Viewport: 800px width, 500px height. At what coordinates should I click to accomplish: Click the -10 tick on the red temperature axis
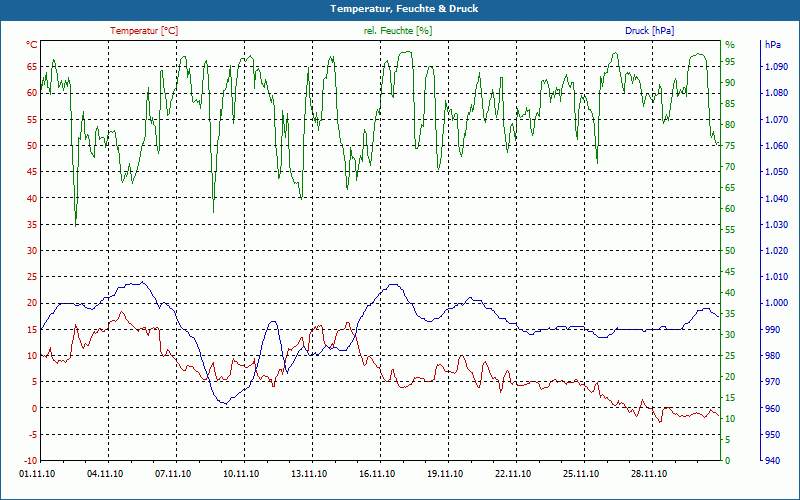click(x=31, y=461)
